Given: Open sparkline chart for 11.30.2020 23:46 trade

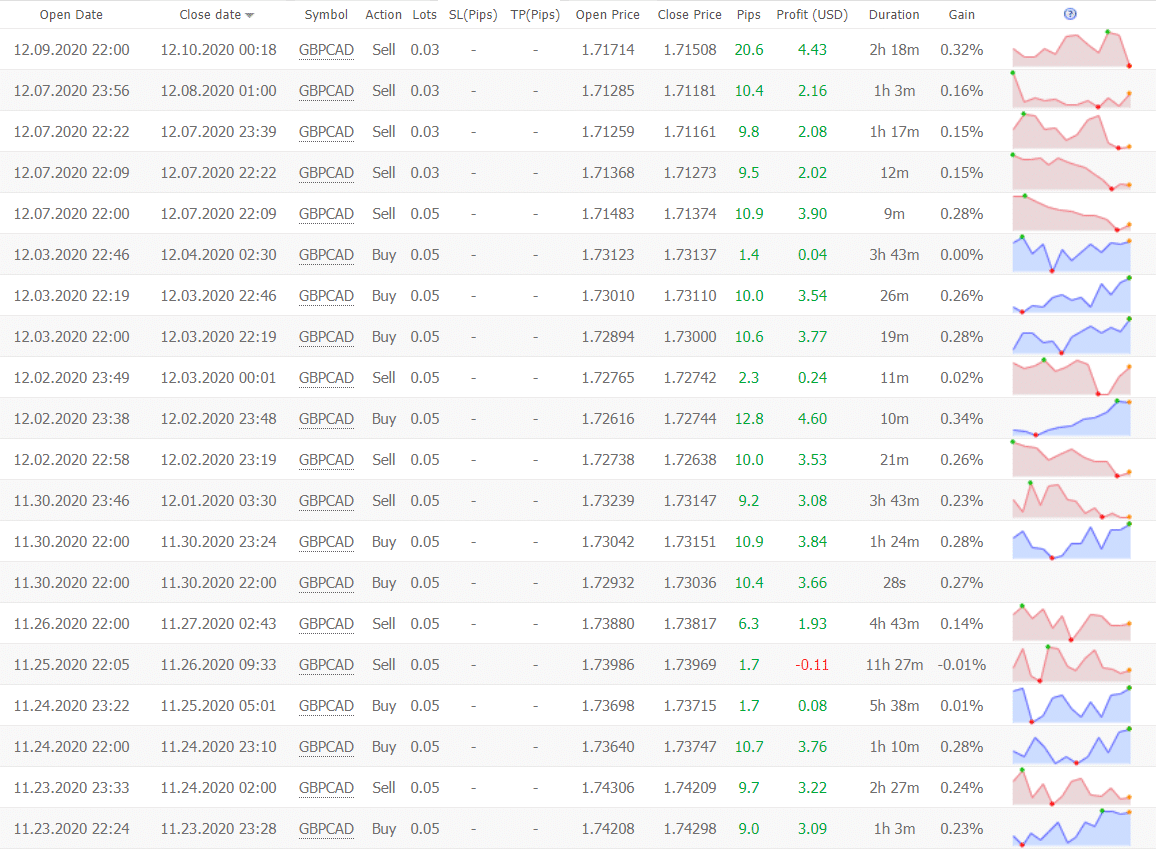Looking at the screenshot, I should (x=1071, y=500).
